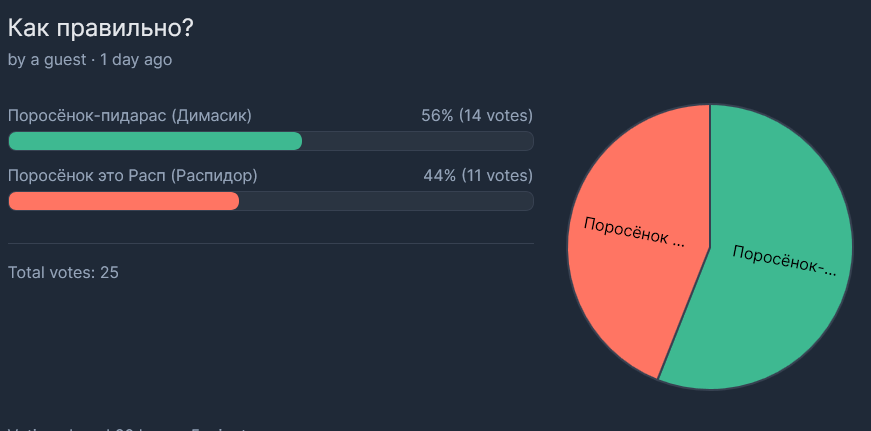The height and width of the screenshot is (431, 871).
Task: Click the "Total votes: 25" text
Action: (x=63, y=273)
